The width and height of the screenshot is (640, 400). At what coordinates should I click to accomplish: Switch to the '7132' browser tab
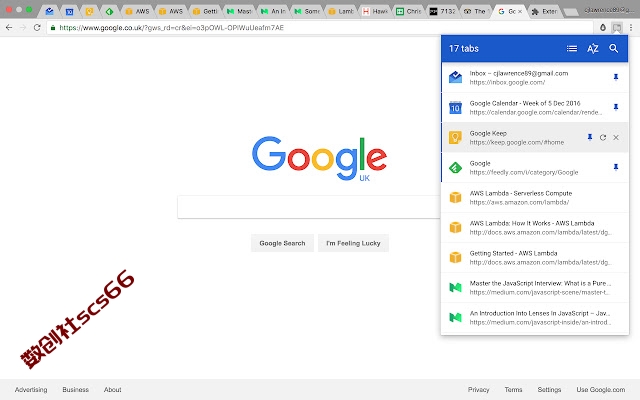[443, 11]
